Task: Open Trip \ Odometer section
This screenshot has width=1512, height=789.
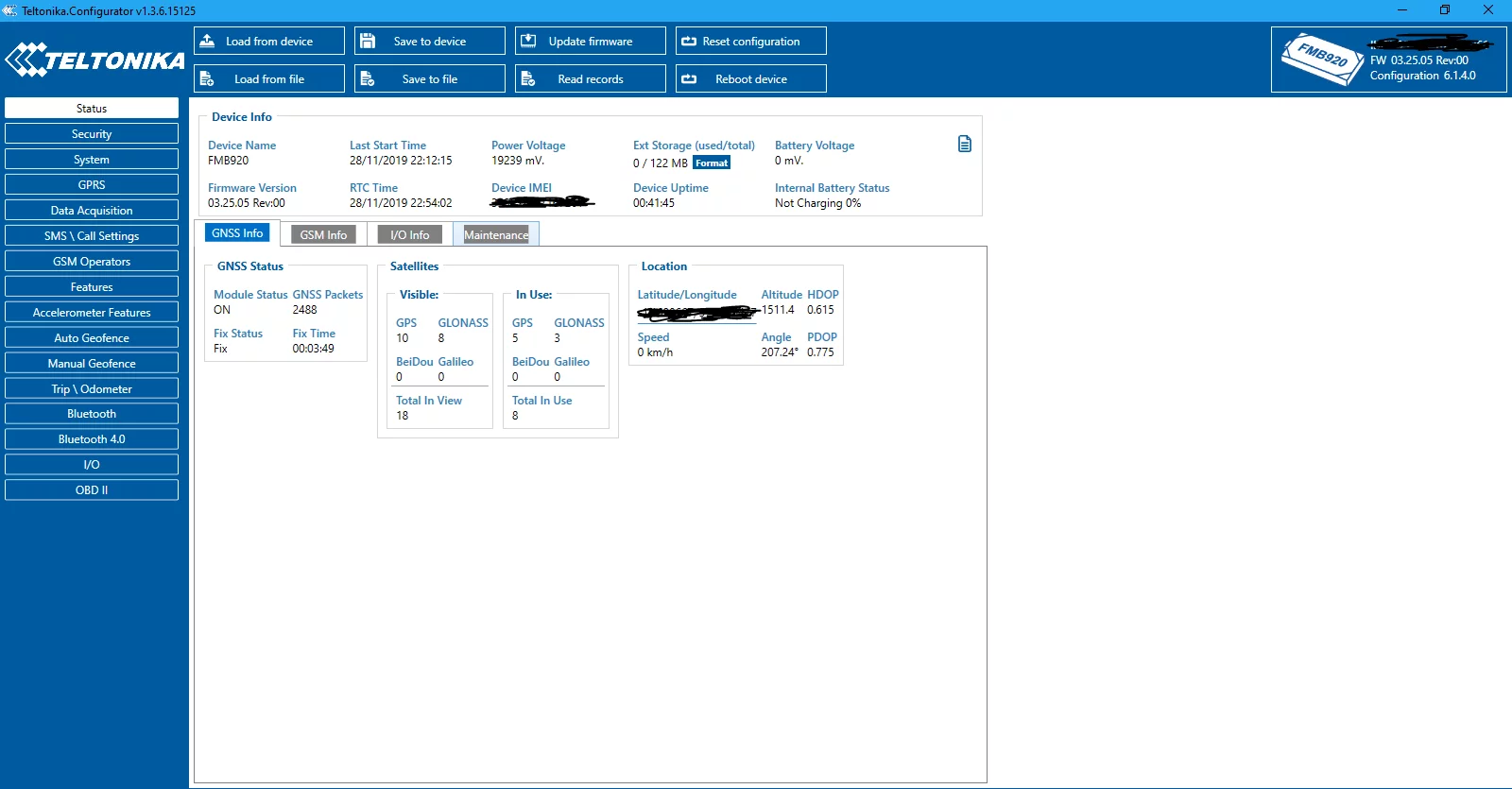Action: click(92, 389)
